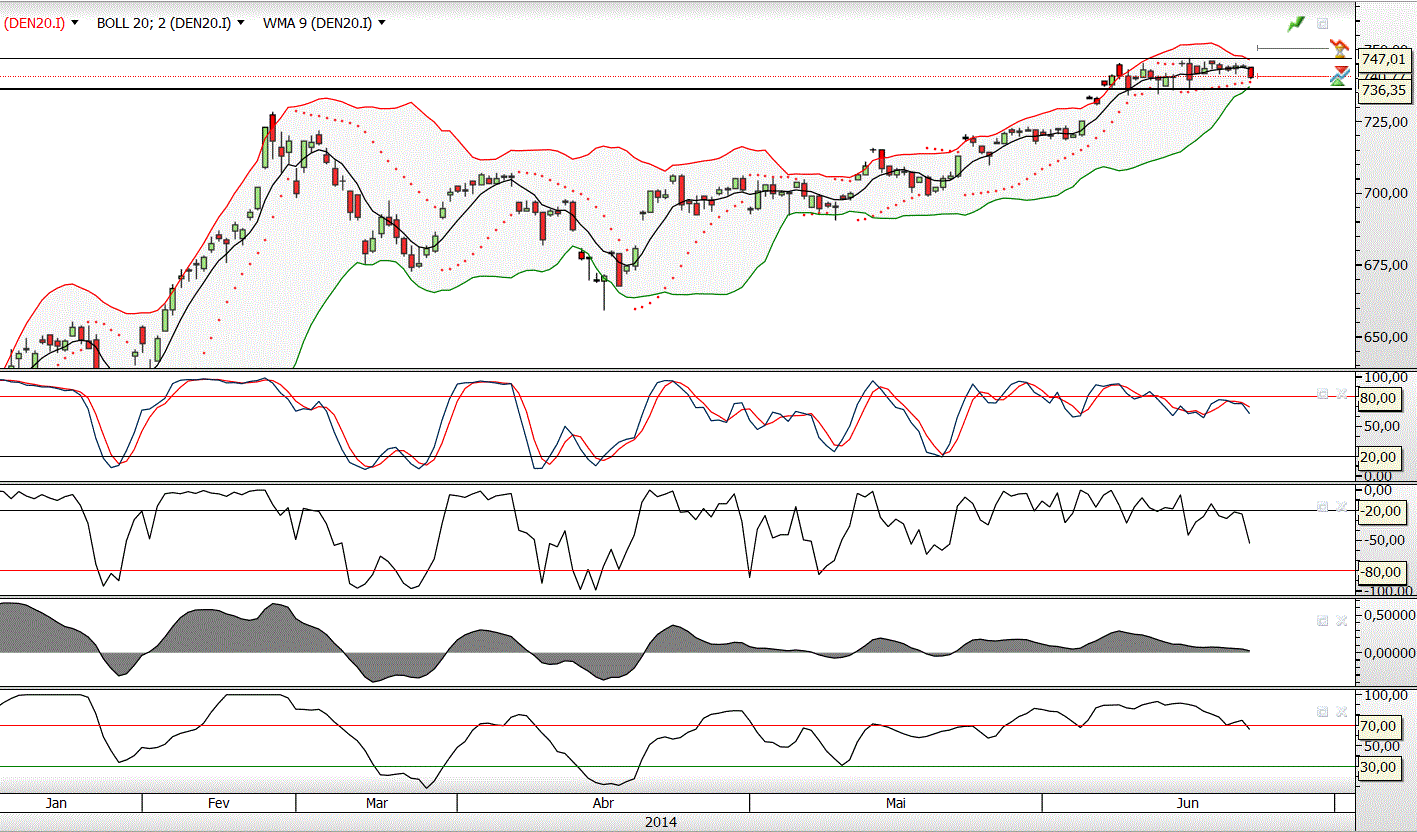Image resolution: width=1417 pixels, height=832 pixels.
Task: Maximize the Williams %R panel with -20,00 level
Action: click(1322, 507)
